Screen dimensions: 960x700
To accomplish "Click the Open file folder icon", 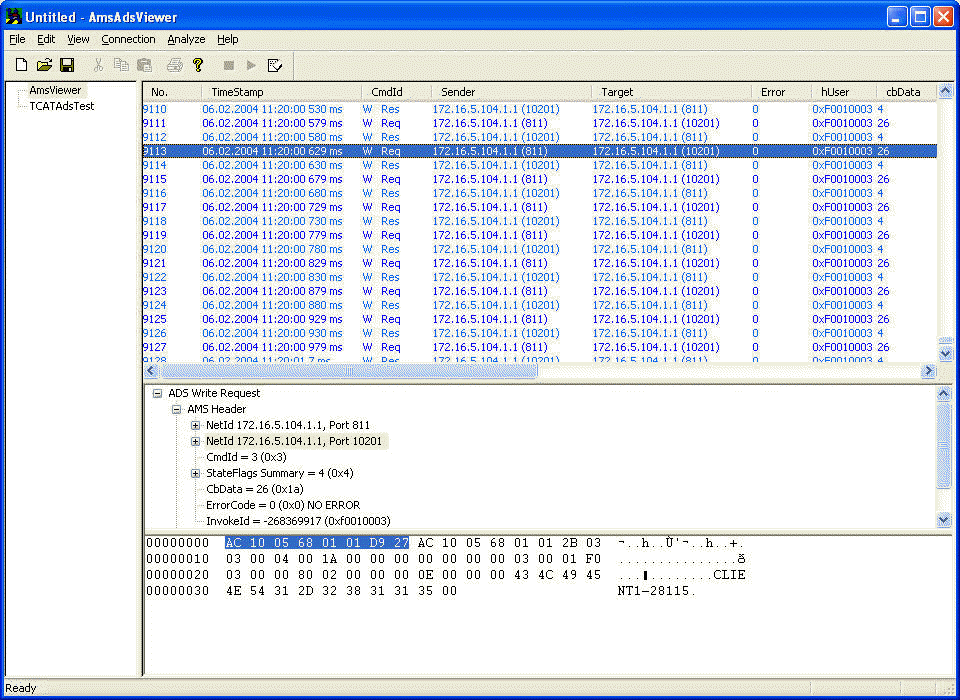I will pos(44,65).
